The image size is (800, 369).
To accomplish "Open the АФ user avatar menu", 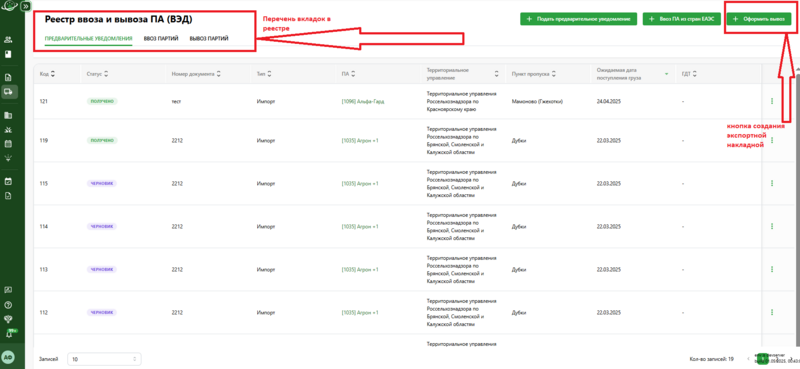I will 8,357.
